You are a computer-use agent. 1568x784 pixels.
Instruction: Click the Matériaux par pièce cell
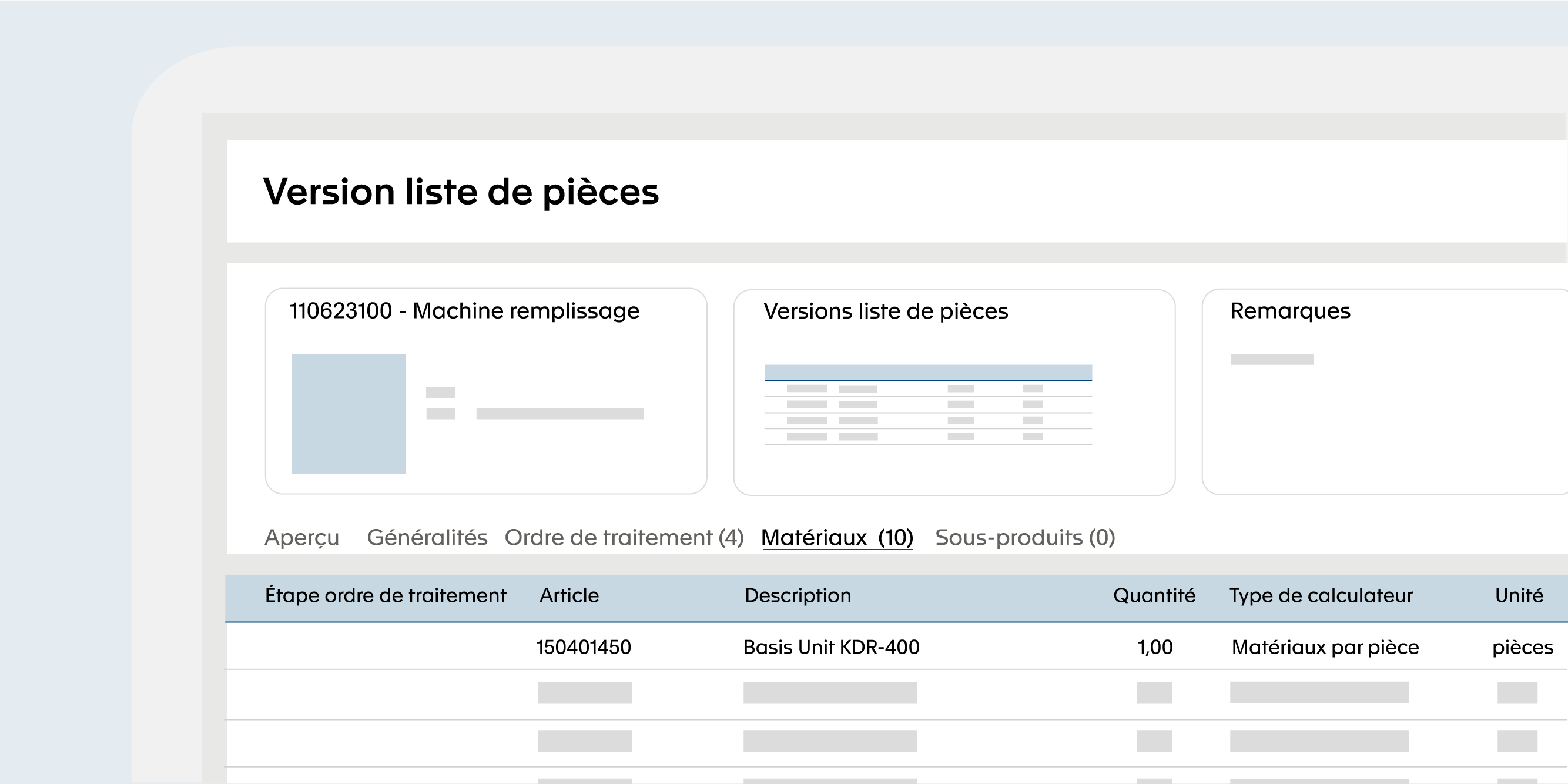[1325, 647]
